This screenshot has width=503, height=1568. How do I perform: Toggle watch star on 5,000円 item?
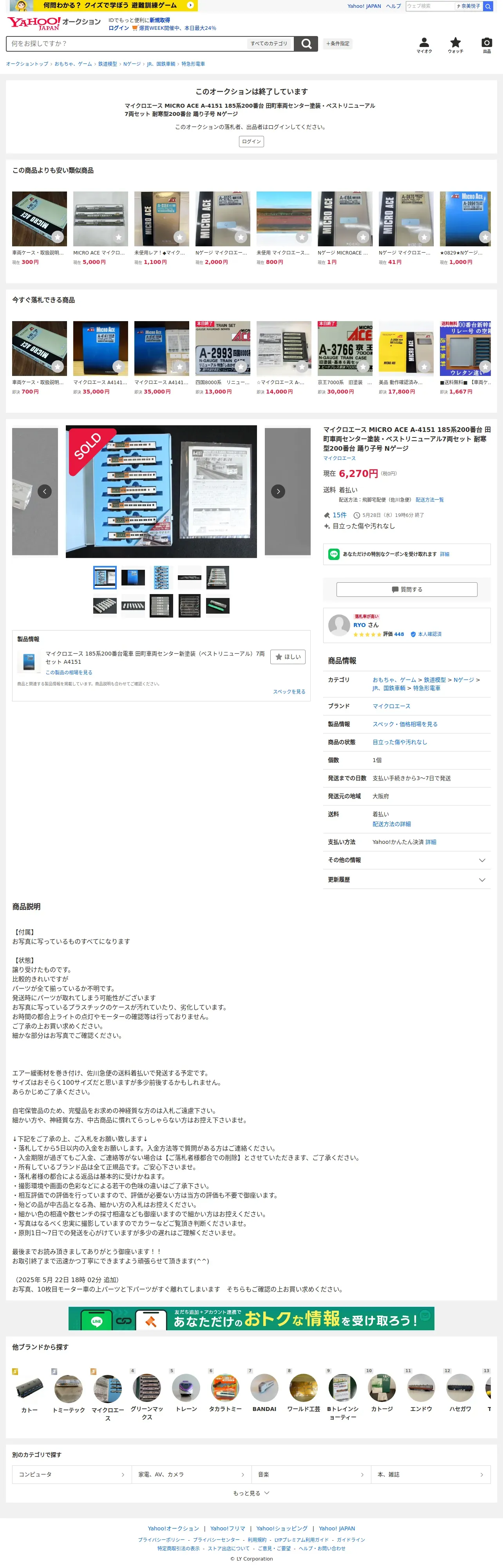tap(118, 237)
